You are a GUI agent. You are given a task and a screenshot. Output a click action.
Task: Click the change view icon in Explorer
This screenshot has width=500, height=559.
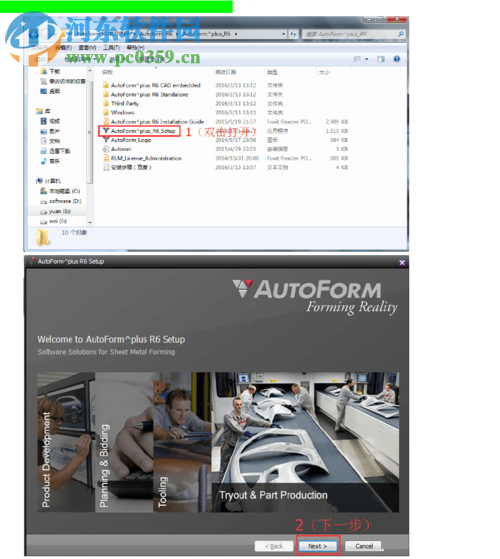(x=357, y=59)
